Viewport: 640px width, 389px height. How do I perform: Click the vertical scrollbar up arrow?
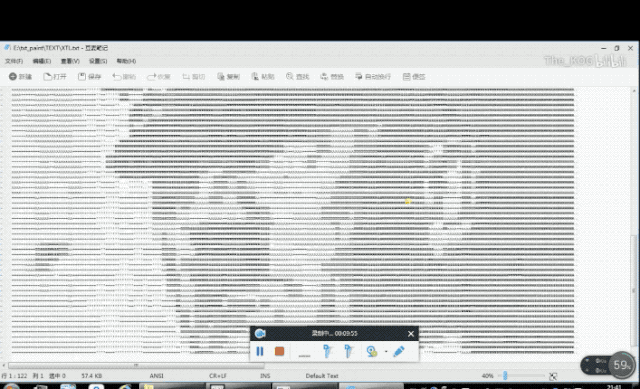pos(633,91)
